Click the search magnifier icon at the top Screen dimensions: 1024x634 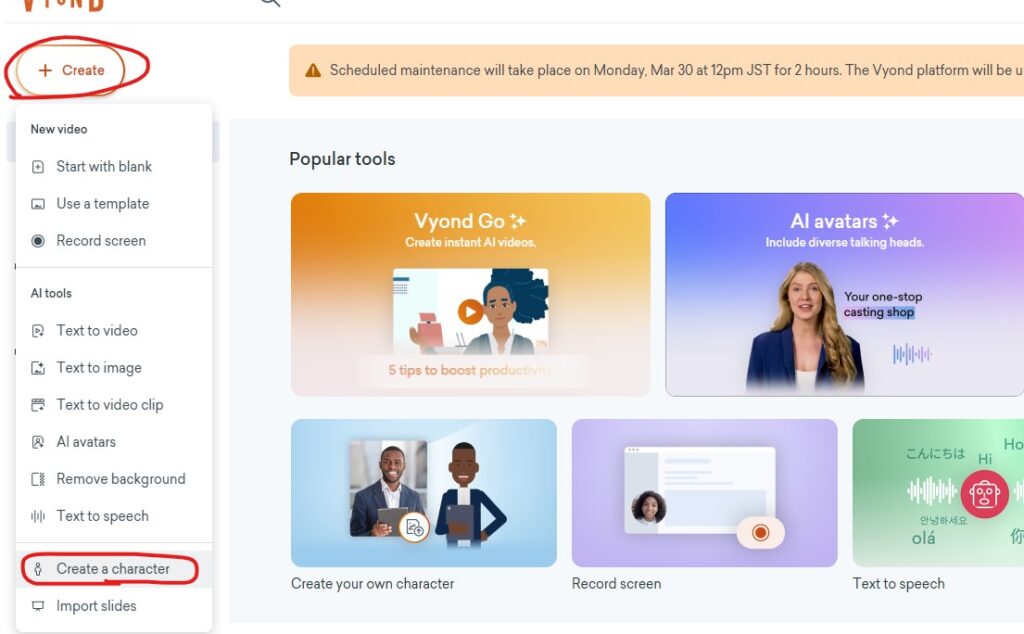coord(270,3)
